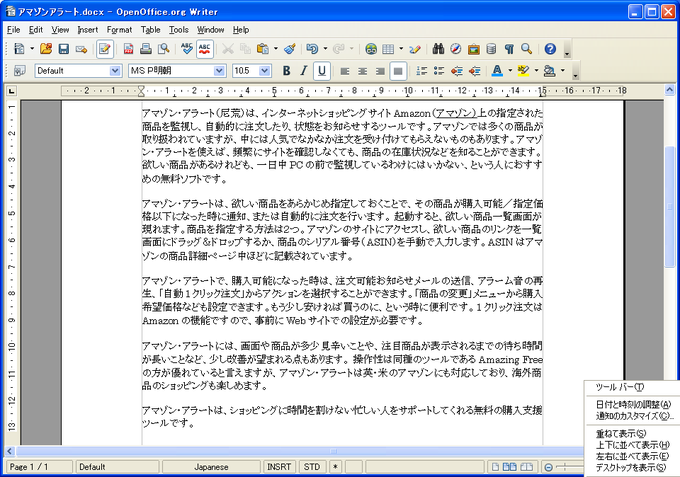
Task: Insert a Hyperlink globe icon
Action: (x=370, y=49)
